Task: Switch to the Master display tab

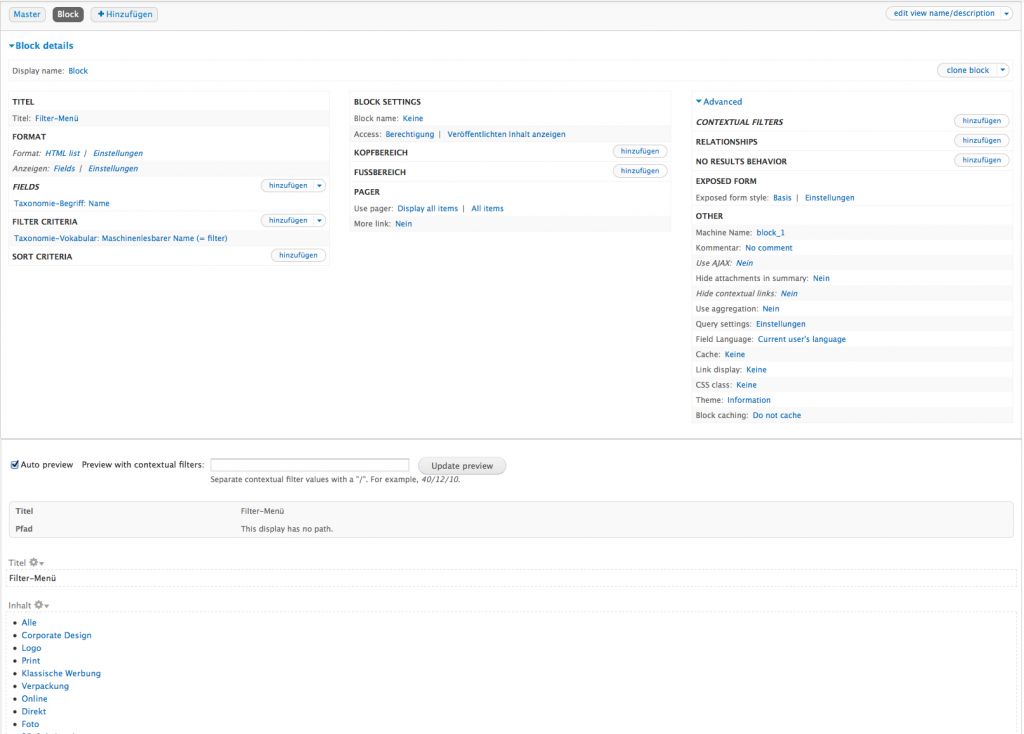Action: point(27,14)
